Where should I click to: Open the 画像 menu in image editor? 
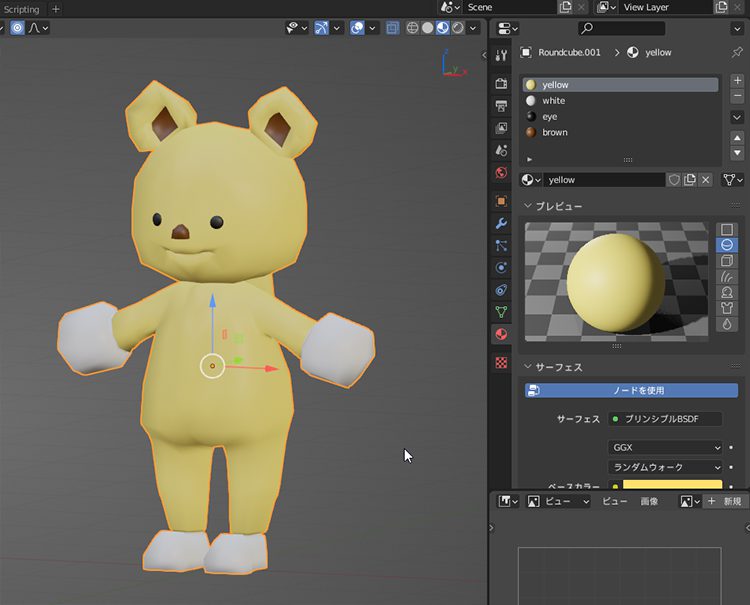click(x=647, y=501)
